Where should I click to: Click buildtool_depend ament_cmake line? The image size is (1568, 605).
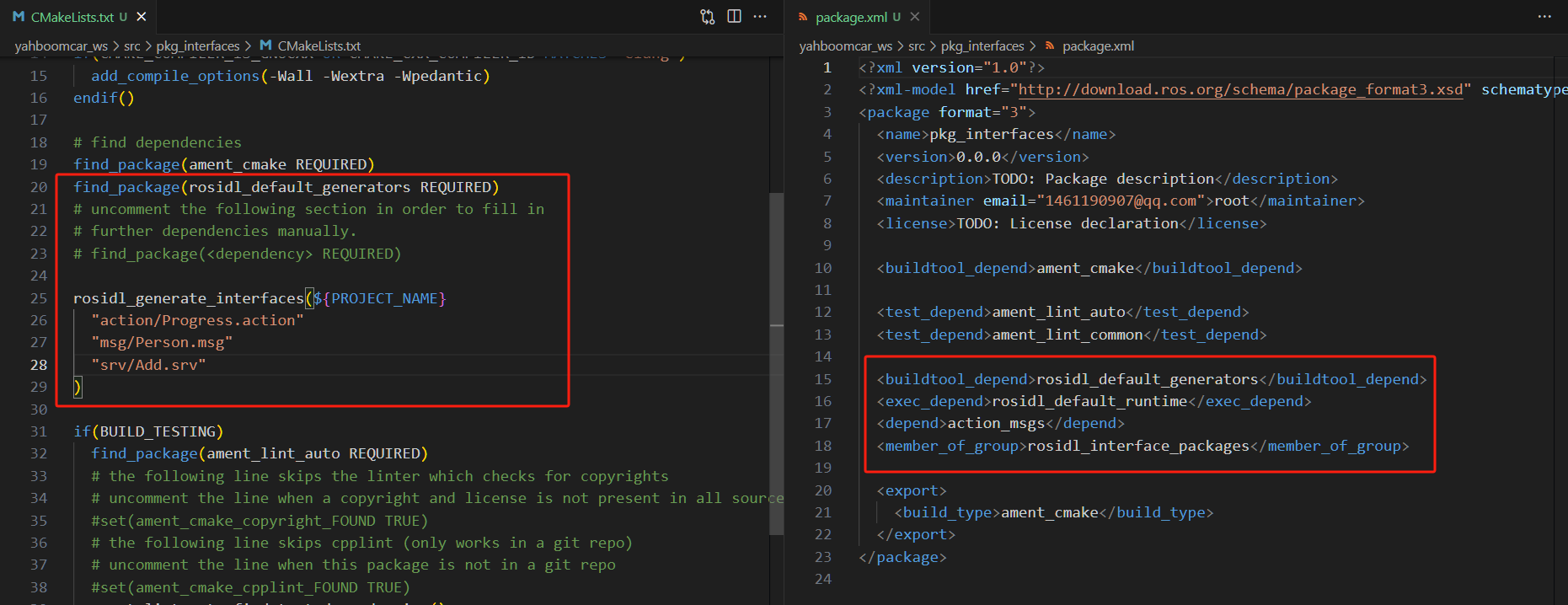[1089, 268]
